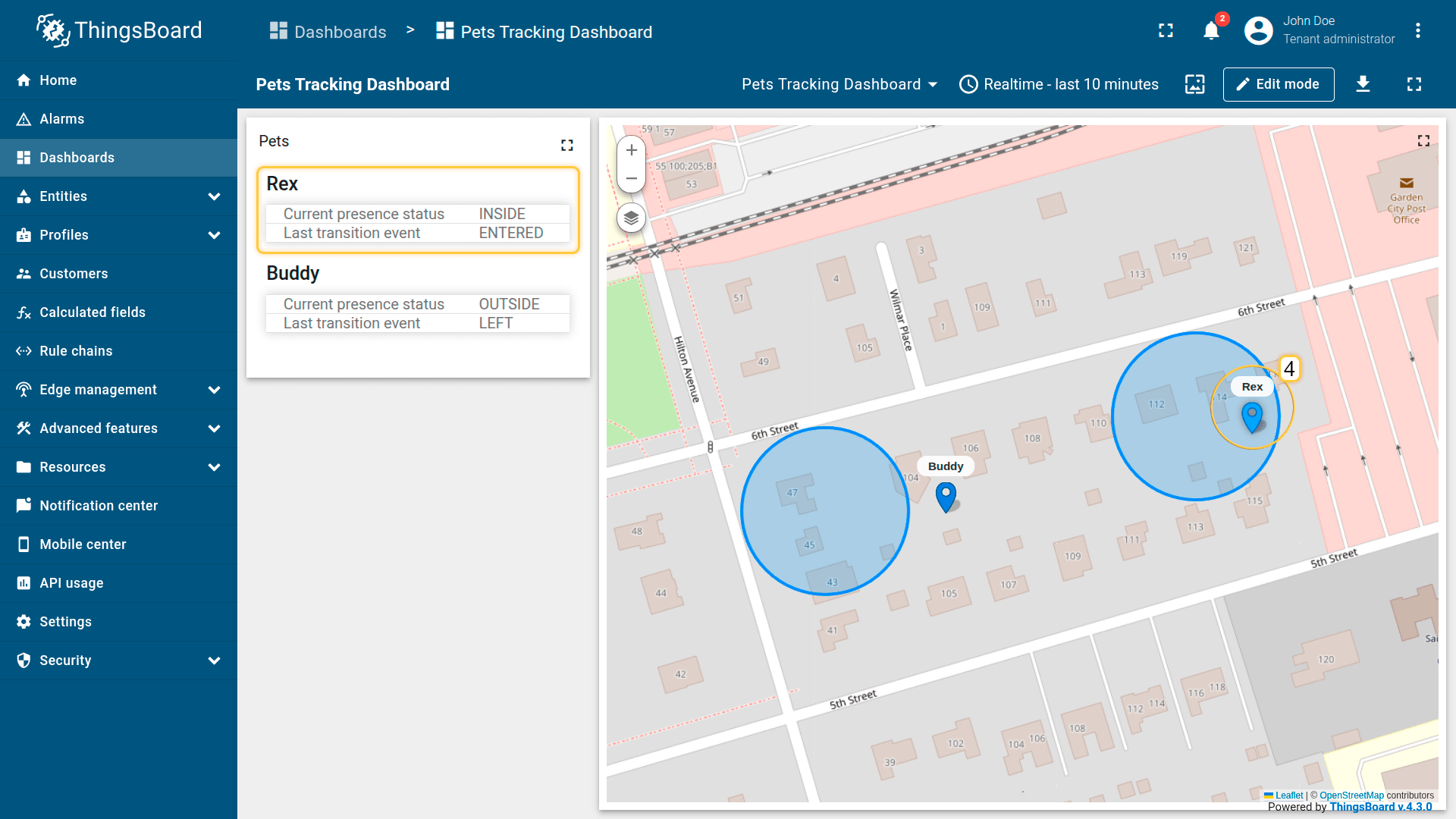This screenshot has width=1456, height=819.
Task: Zoom in on the map
Action: (x=631, y=150)
